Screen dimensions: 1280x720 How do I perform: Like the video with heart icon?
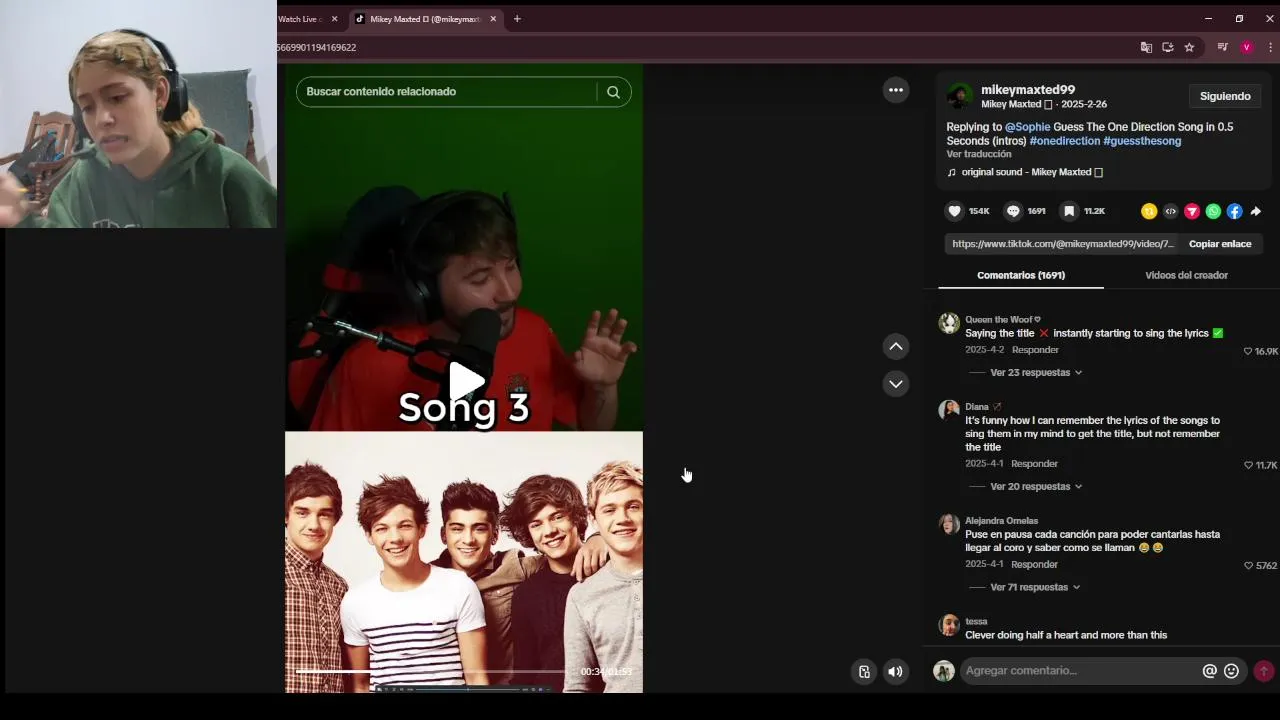(x=955, y=211)
